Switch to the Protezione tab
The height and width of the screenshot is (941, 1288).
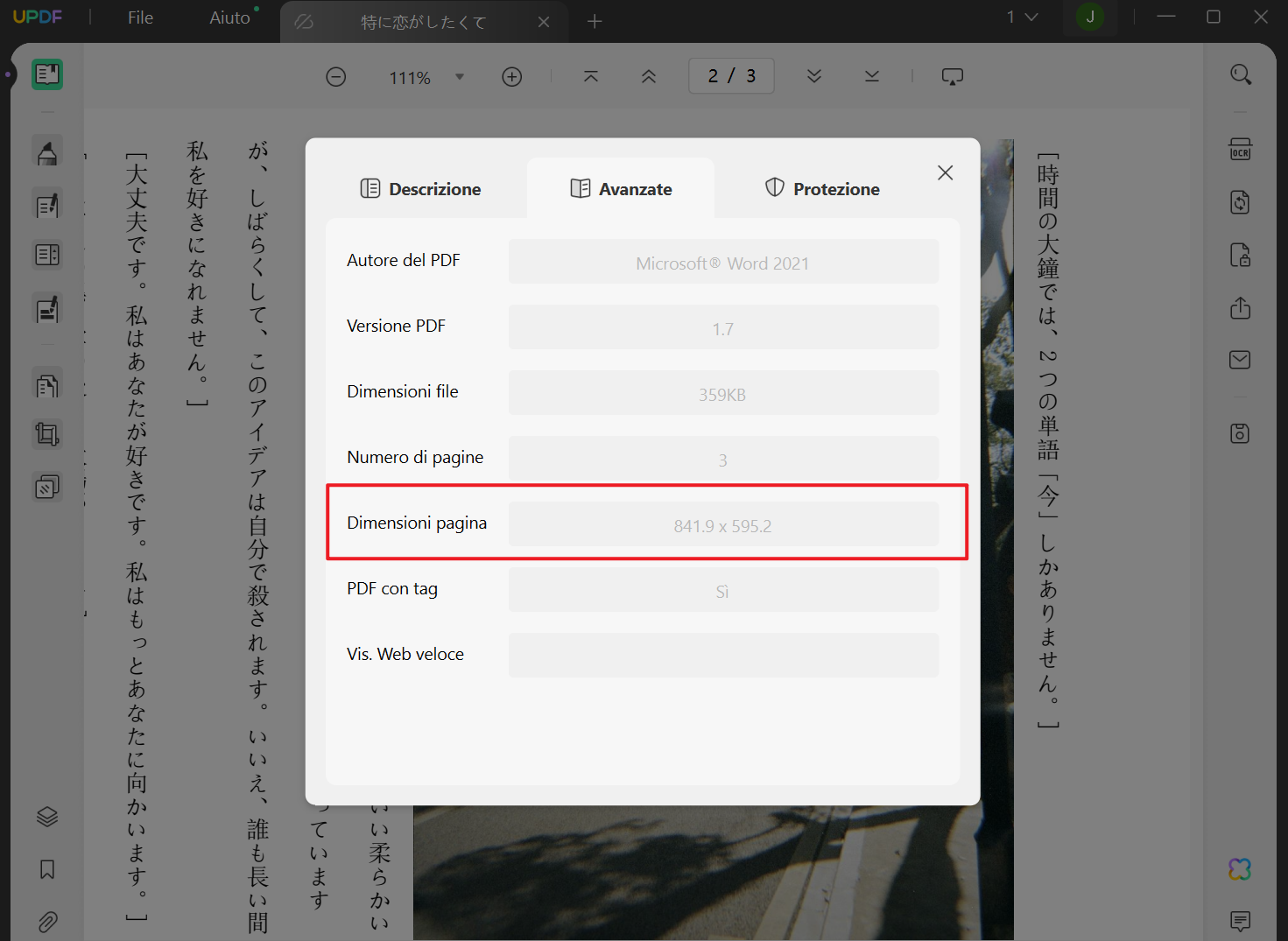(x=822, y=189)
